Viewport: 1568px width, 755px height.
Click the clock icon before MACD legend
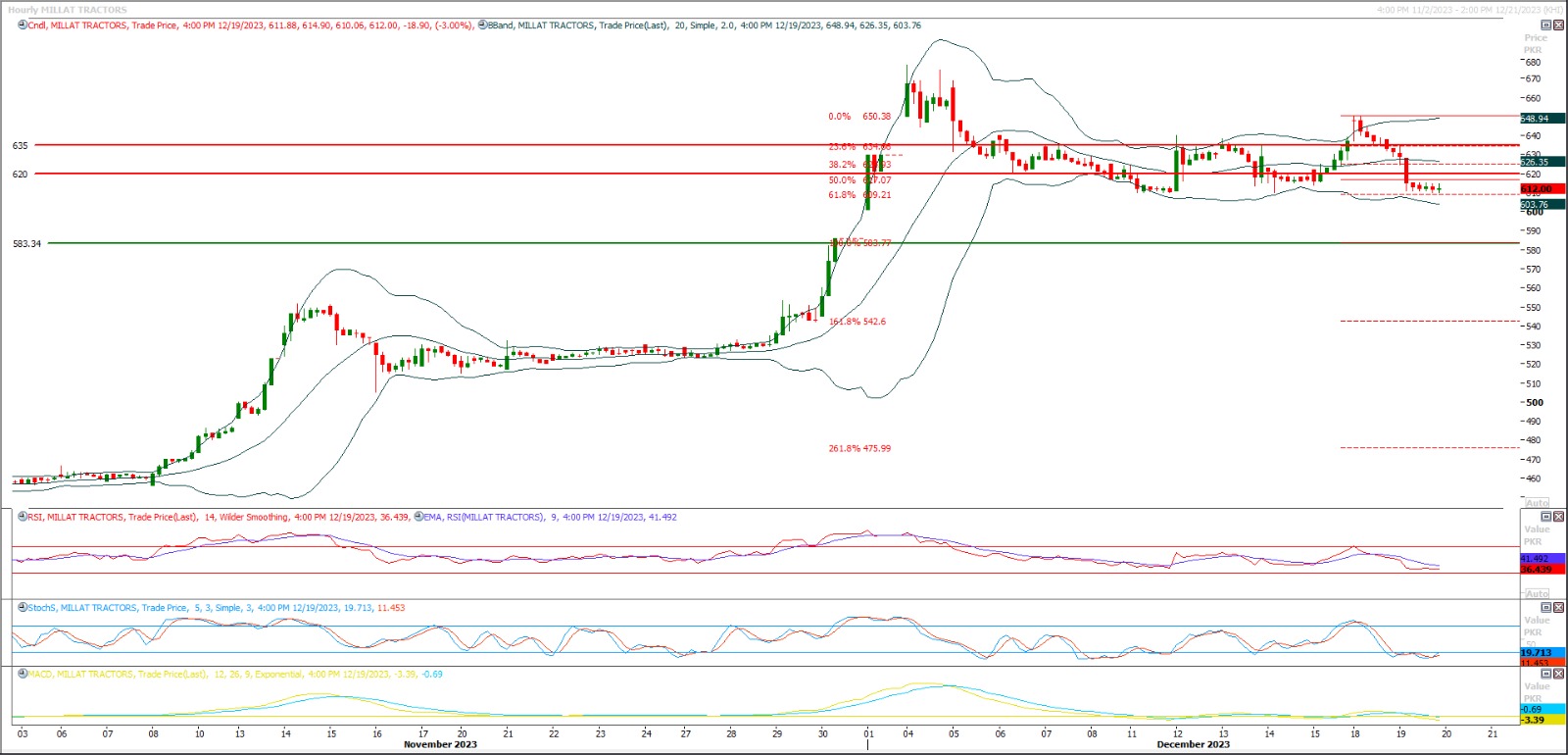[x=22, y=675]
